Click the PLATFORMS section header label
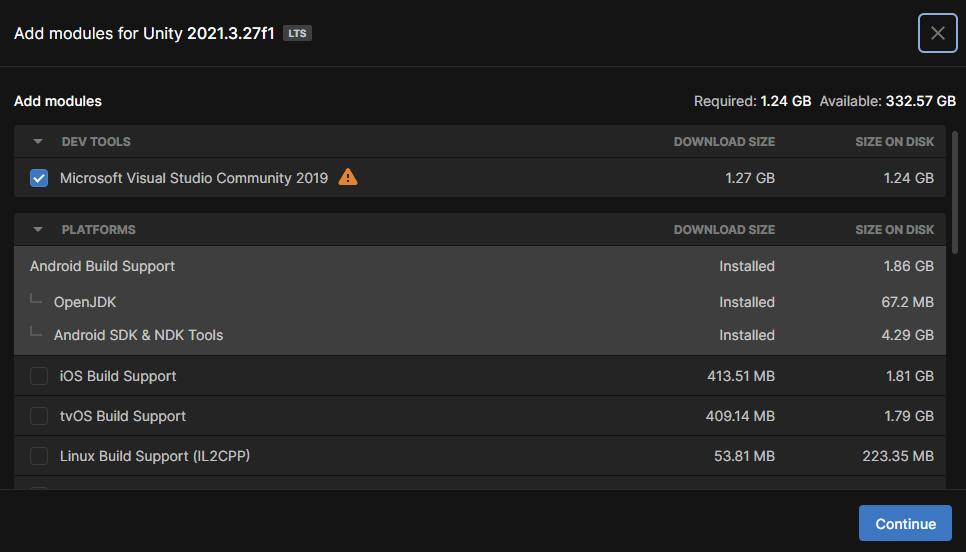 [x=99, y=230]
